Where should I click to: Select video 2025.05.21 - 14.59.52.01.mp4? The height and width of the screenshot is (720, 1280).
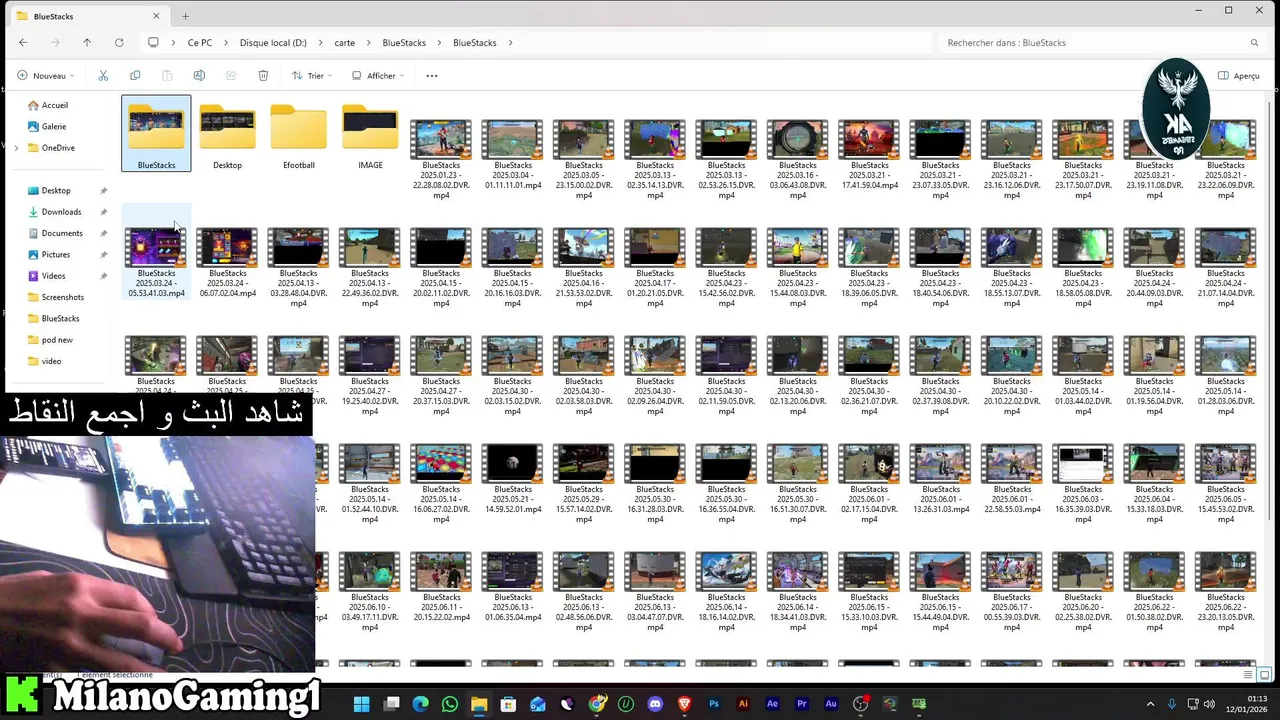tap(513, 478)
